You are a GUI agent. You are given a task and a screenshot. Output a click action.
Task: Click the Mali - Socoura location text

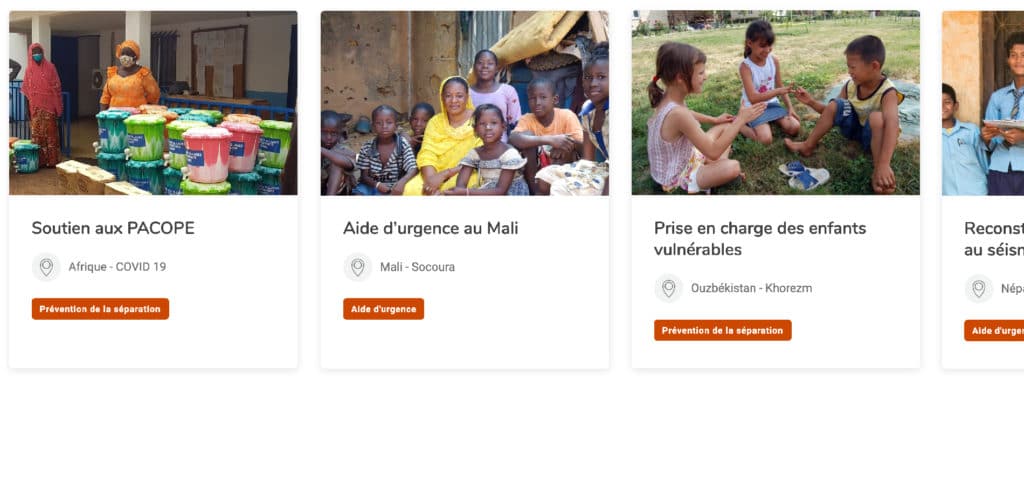[417, 267]
